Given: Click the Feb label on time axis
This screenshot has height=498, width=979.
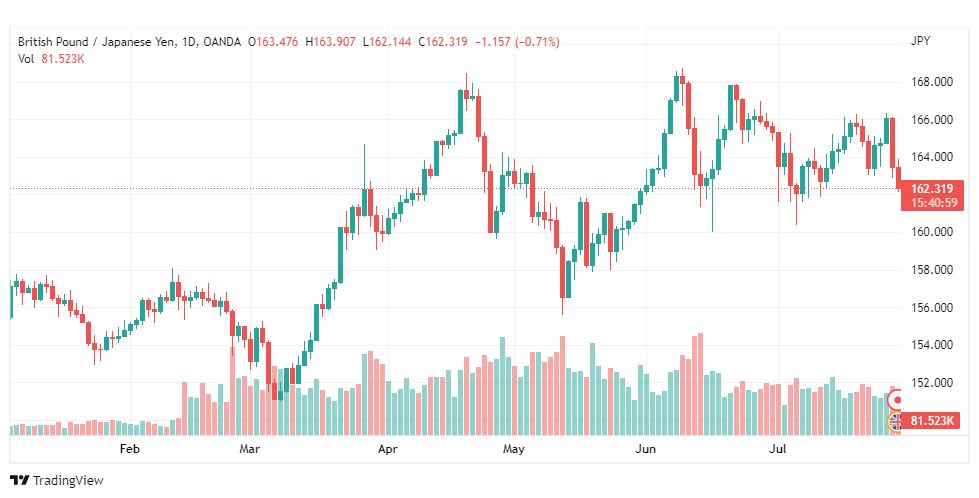Looking at the screenshot, I should (x=129, y=450).
